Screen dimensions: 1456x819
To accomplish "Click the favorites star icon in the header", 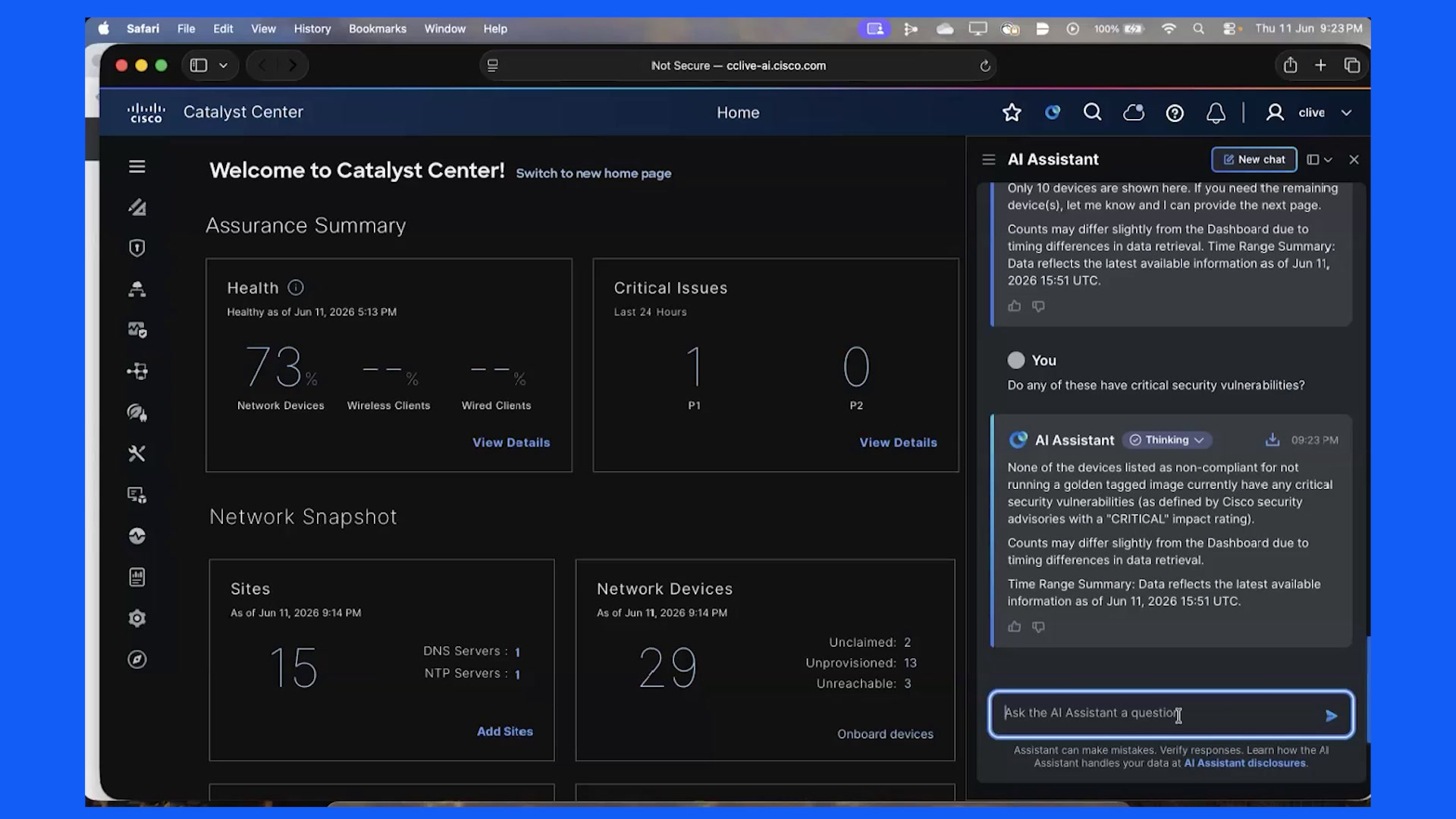I will tap(1012, 112).
